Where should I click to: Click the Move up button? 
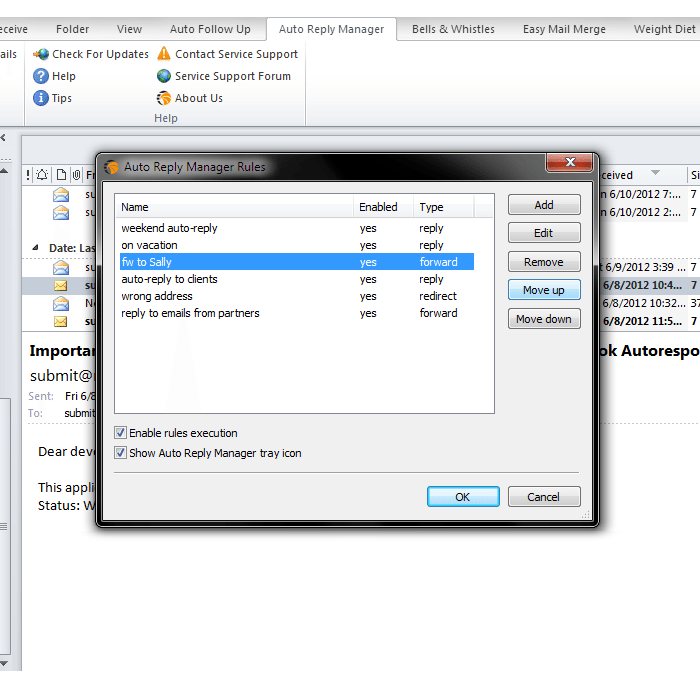coord(544,290)
